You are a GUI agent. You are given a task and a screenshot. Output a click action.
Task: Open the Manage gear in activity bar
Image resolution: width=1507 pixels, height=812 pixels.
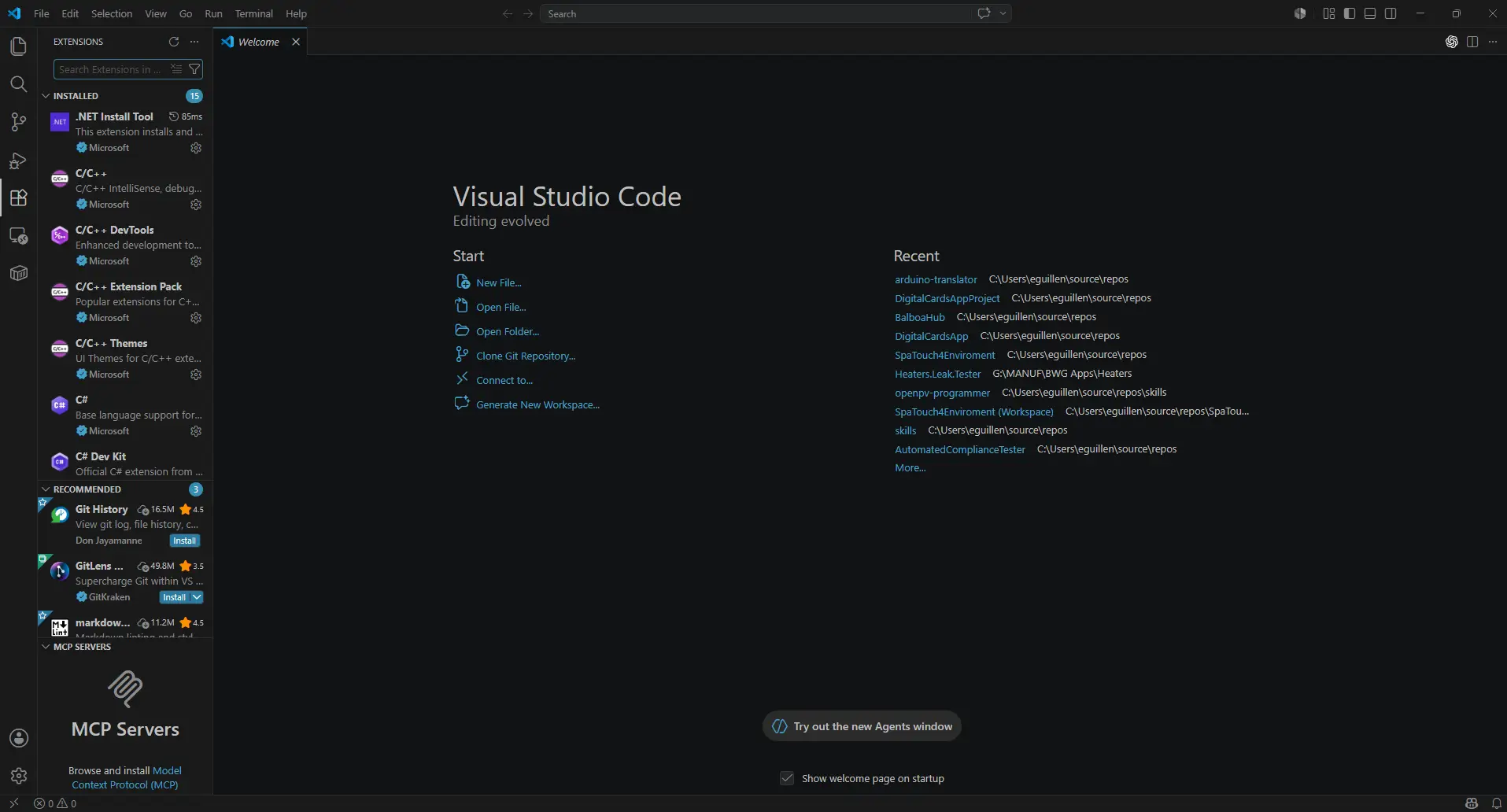click(x=19, y=776)
